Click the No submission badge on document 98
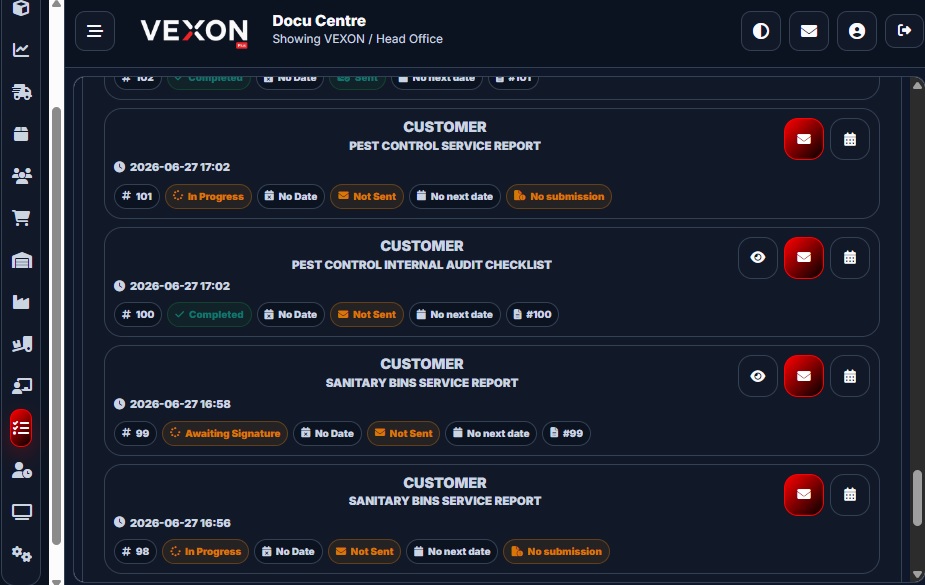The width and height of the screenshot is (925, 585). pyautogui.click(x=556, y=551)
